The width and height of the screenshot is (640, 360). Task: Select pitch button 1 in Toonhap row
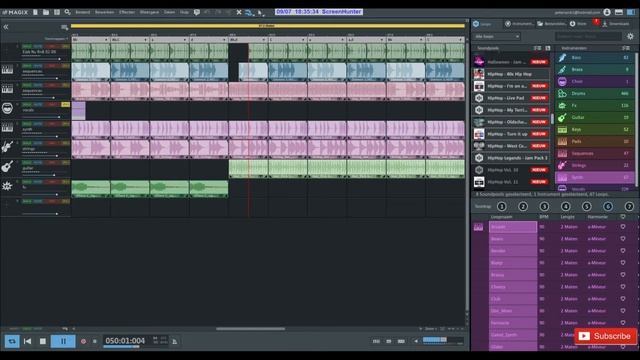tap(502, 207)
